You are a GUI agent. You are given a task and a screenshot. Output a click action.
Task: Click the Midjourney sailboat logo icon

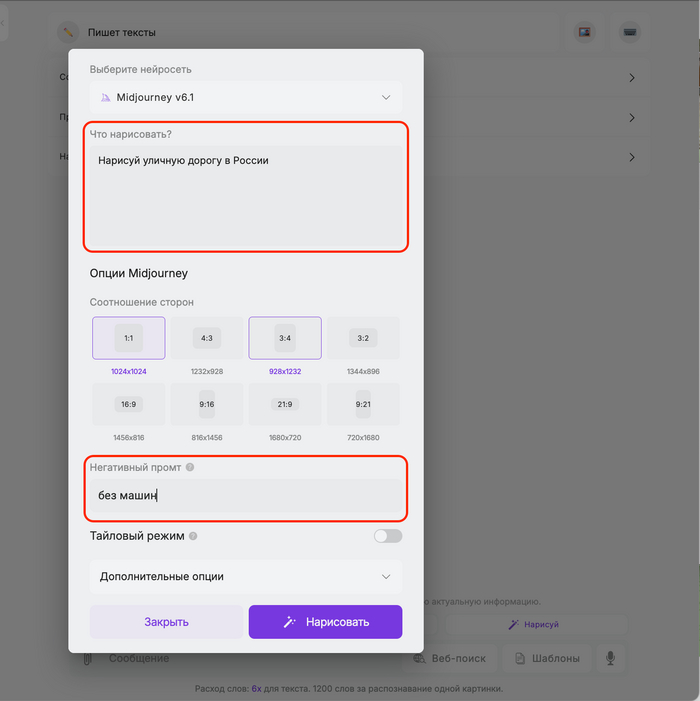pyautogui.click(x=106, y=97)
